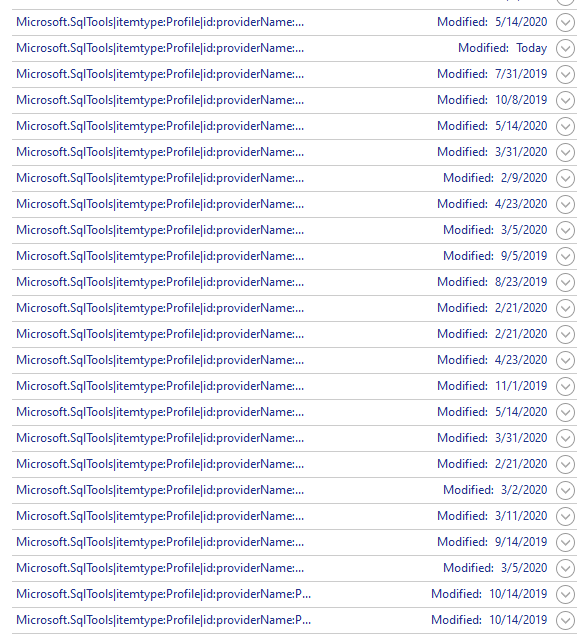Click the 'Modified: 9/14/2019' date text
The height and width of the screenshot is (637, 581).
coord(492,542)
